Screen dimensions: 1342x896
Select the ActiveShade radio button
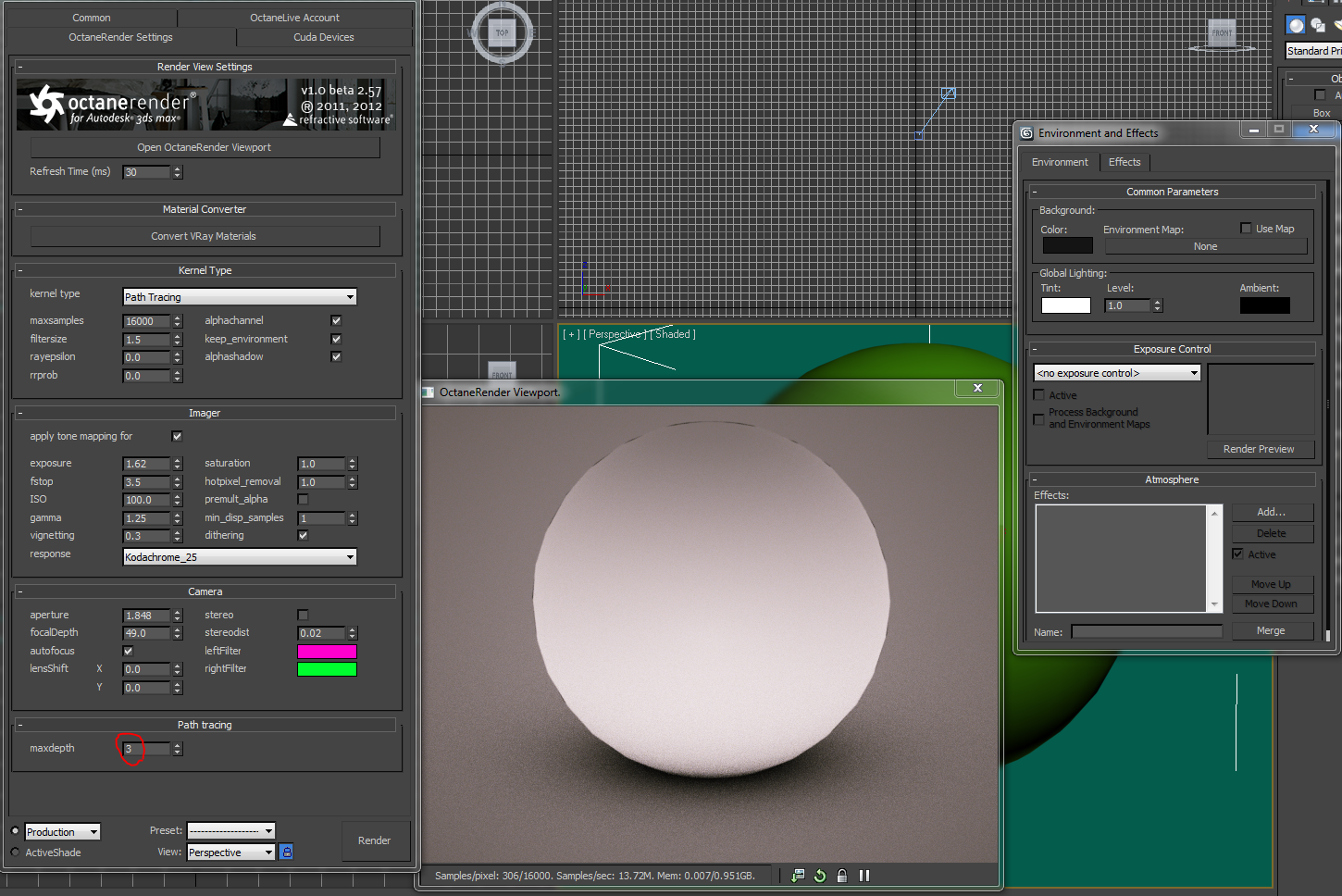15,852
